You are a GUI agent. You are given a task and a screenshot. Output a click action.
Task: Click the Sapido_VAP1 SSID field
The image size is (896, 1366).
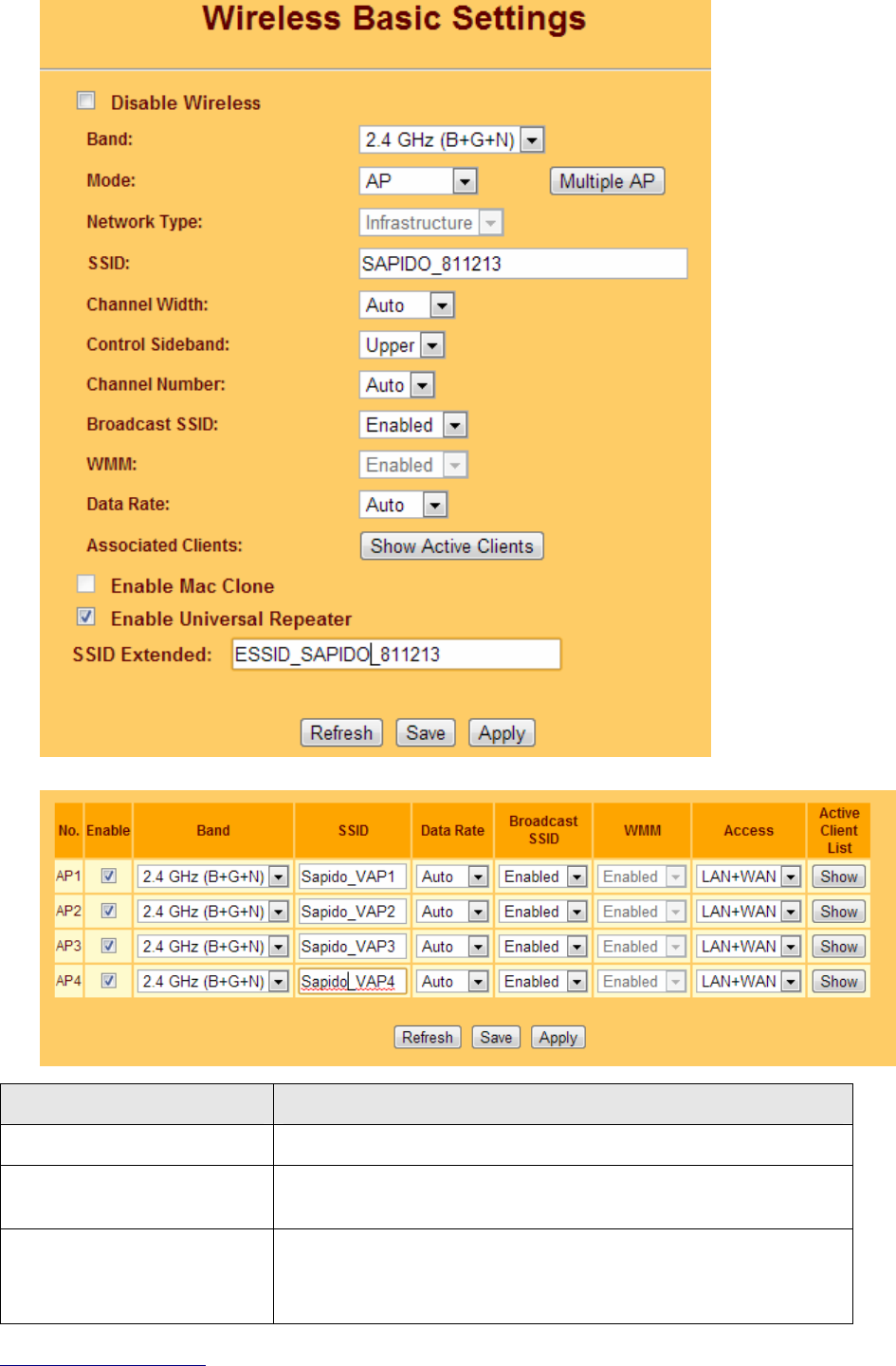[353, 877]
